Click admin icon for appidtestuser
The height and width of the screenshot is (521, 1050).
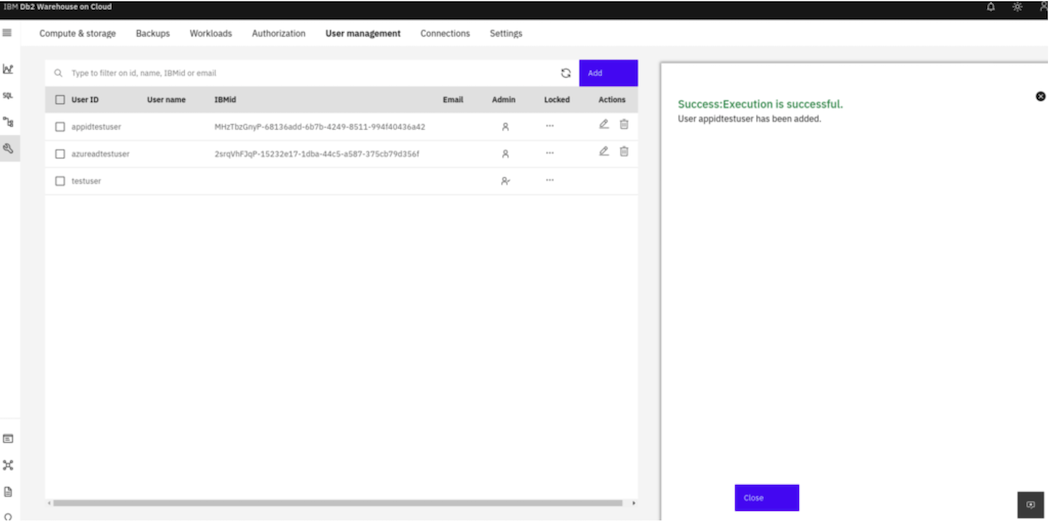pos(506,126)
